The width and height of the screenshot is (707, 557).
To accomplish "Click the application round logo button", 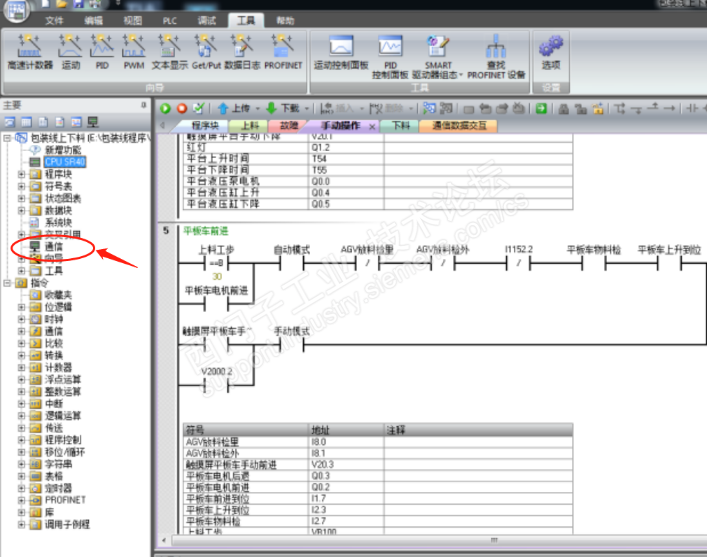I will click(16, 11).
